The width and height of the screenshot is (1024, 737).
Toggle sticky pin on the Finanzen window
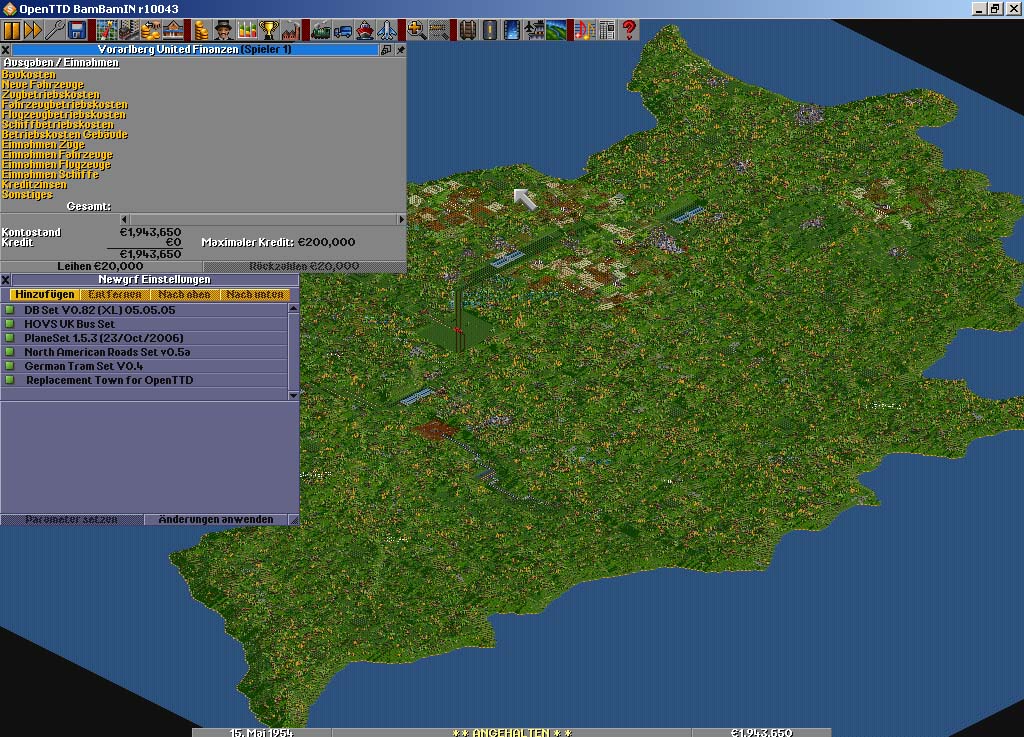401,49
